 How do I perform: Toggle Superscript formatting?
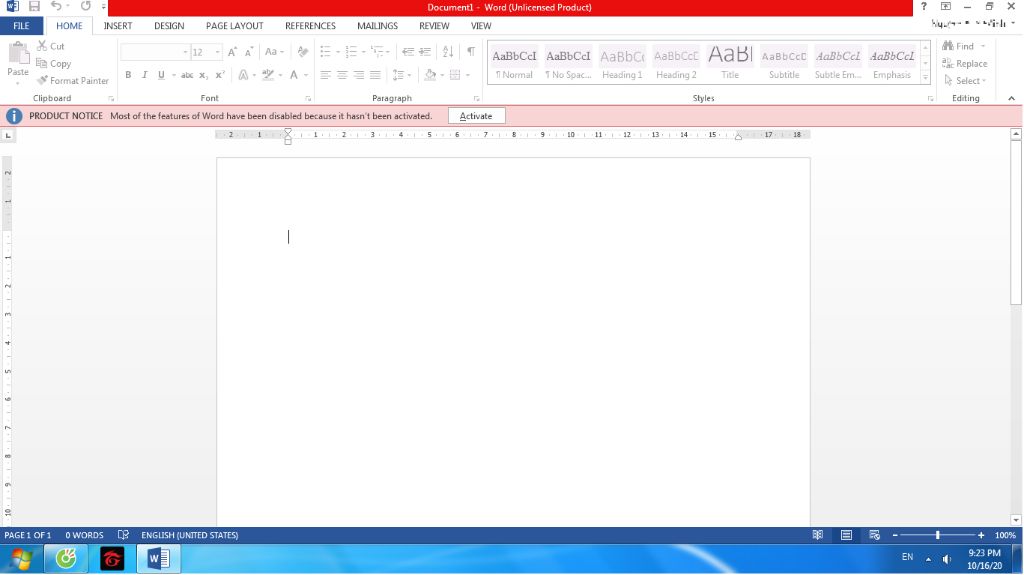[220, 75]
